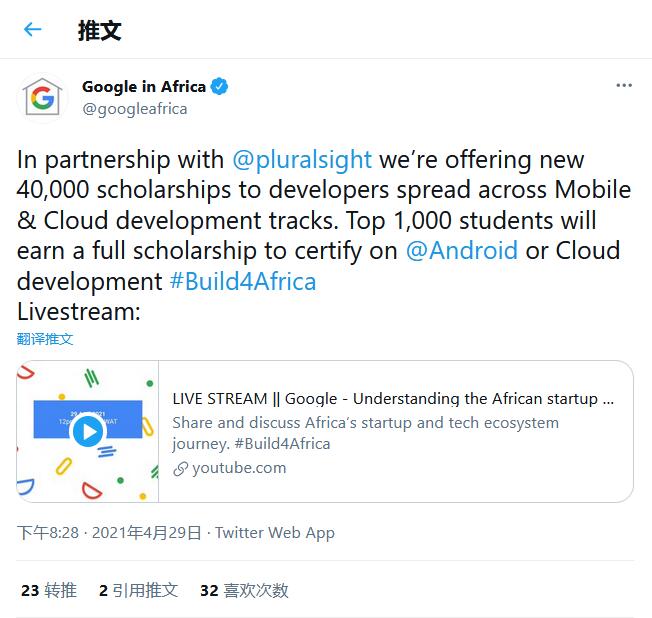Image resolution: width=652 pixels, height=618 pixels.
Task: Click the youtube.com domain text
Action: coord(239,468)
